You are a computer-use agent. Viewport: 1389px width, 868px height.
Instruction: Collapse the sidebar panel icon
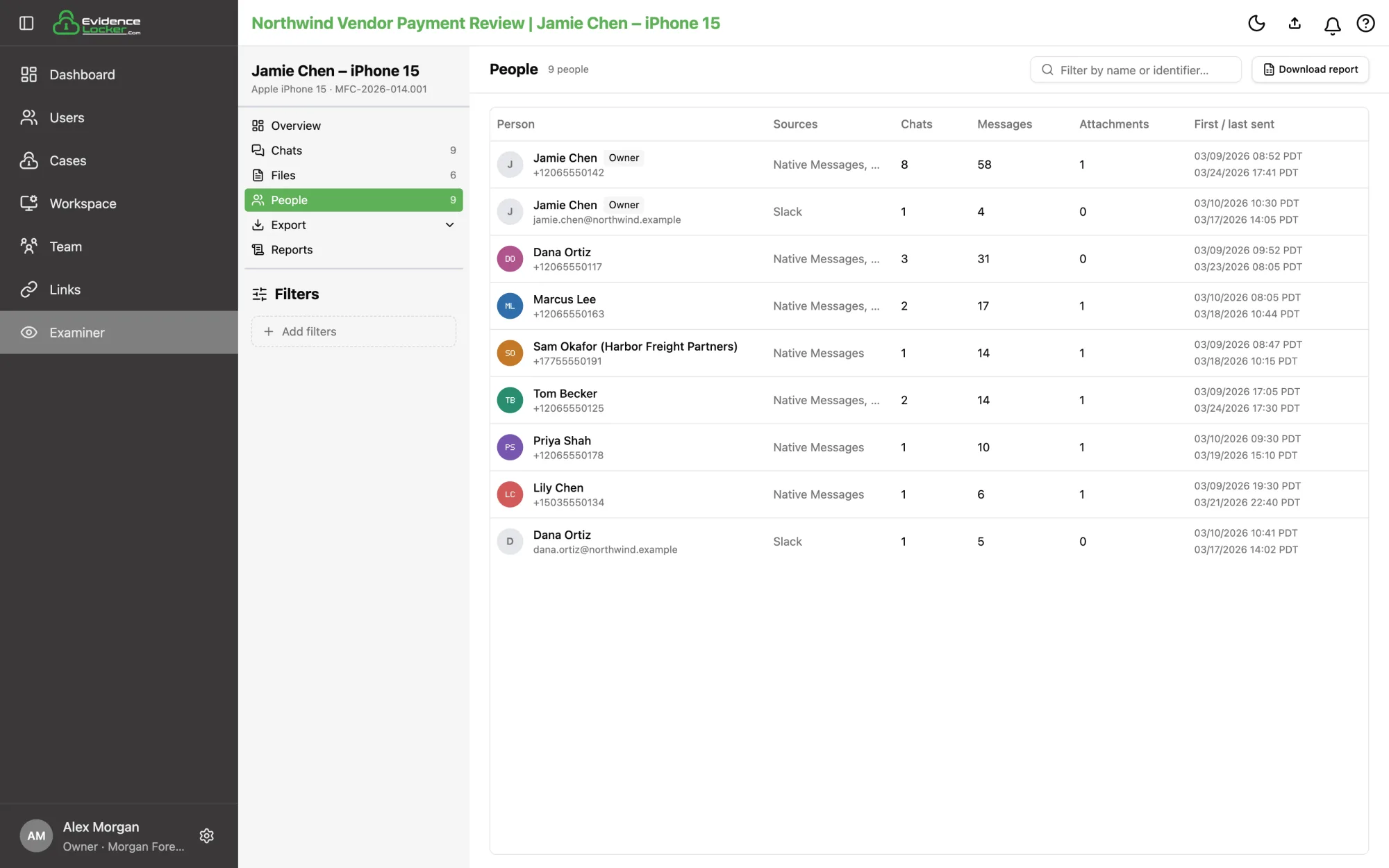[26, 23]
